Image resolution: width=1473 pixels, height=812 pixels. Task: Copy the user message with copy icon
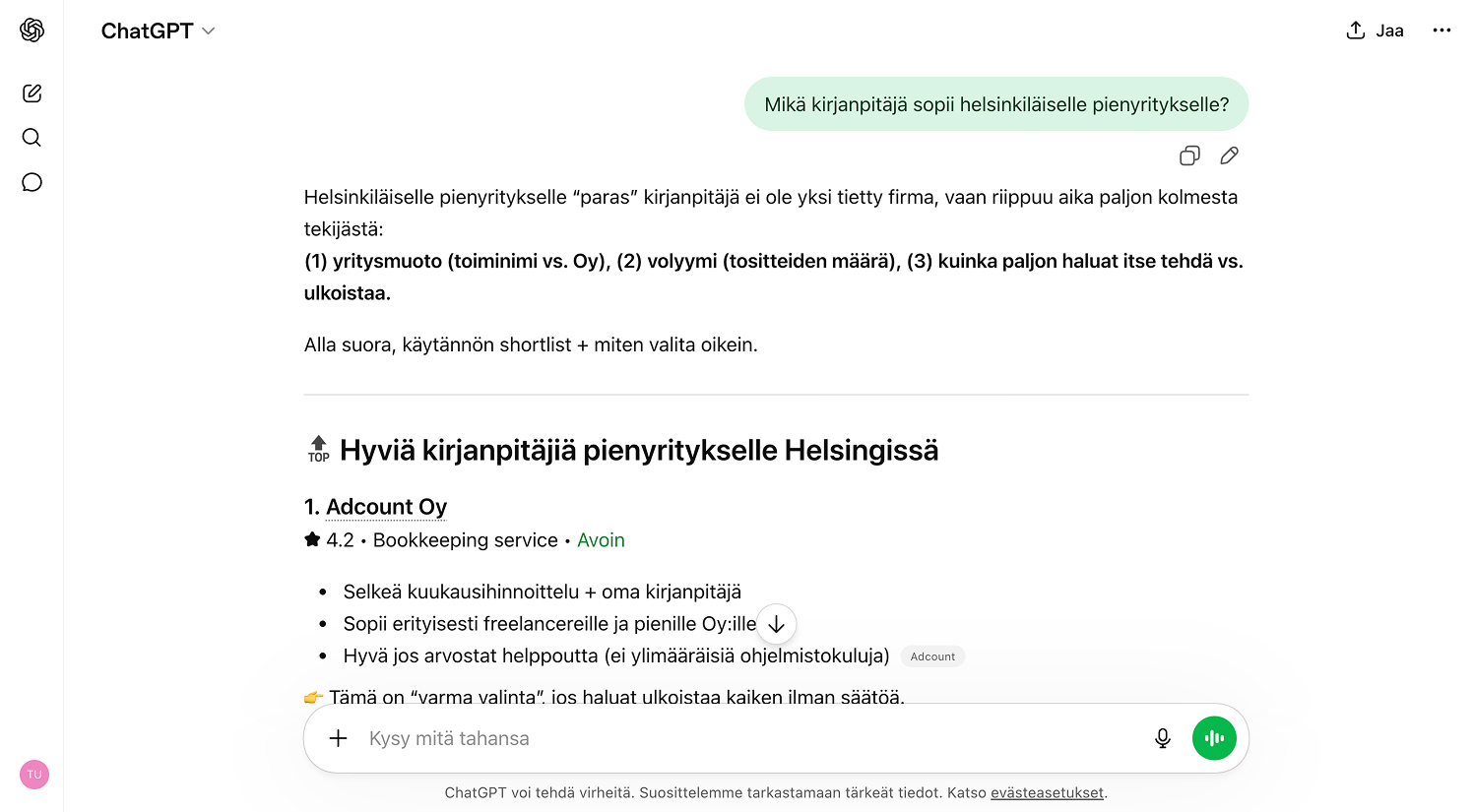click(x=1189, y=156)
